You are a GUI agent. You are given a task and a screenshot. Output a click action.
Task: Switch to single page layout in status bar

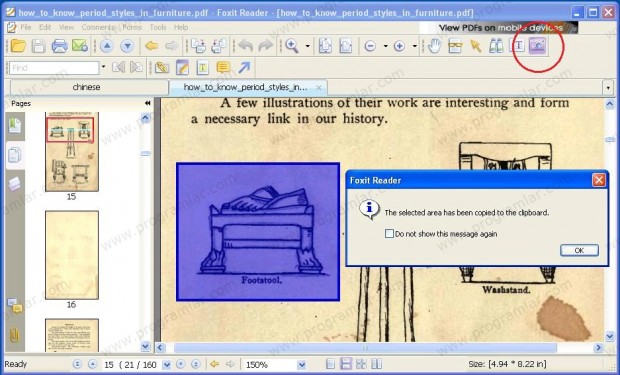tap(331, 364)
